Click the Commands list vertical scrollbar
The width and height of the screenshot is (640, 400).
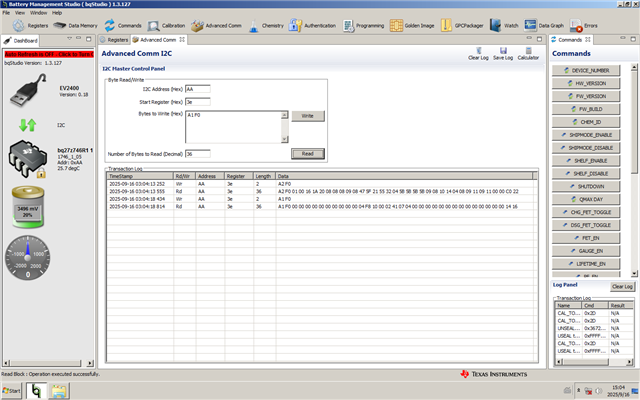click(x=634, y=170)
